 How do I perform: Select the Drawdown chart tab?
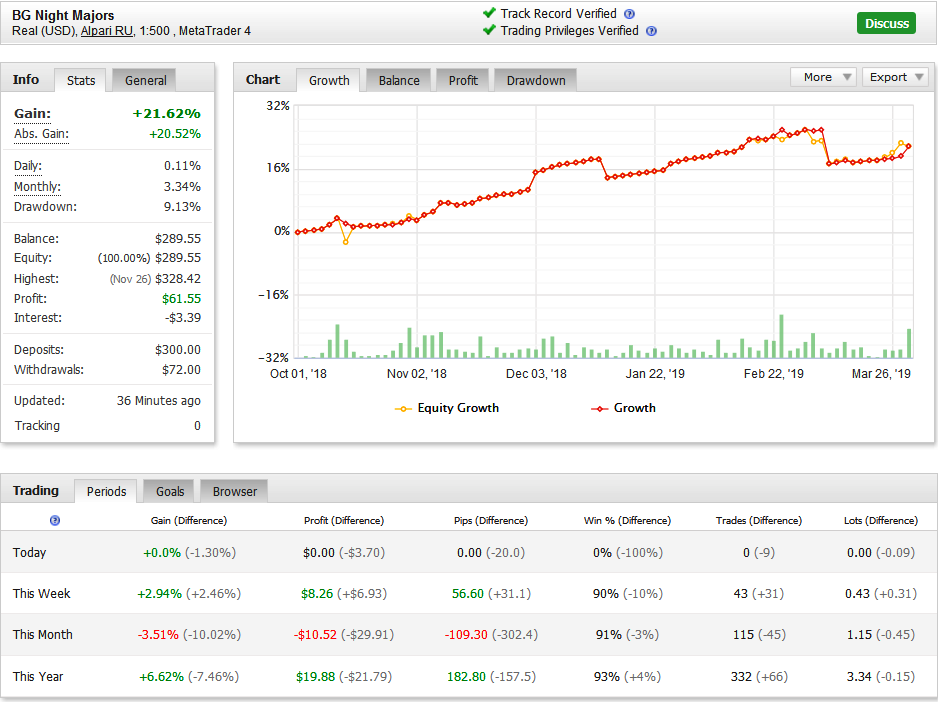pos(535,80)
